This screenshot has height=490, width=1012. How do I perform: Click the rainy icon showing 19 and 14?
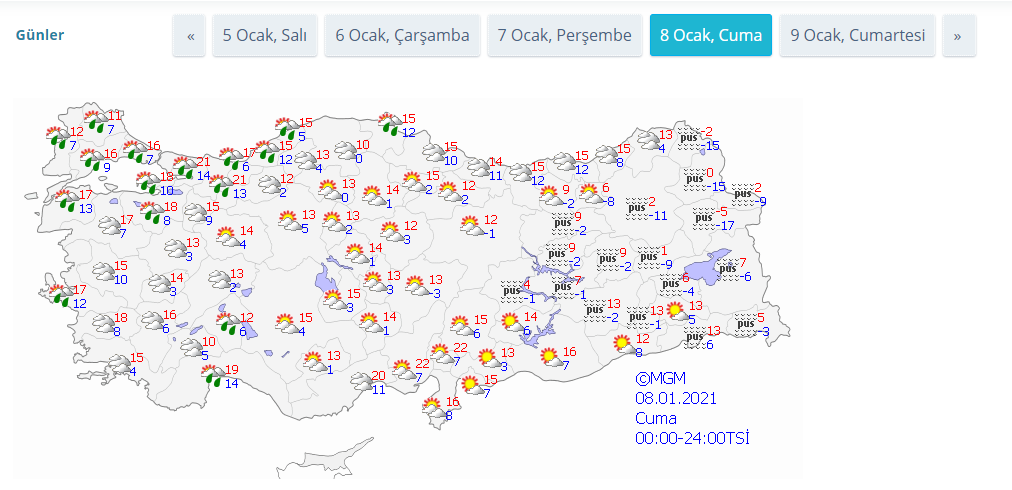tap(213, 376)
